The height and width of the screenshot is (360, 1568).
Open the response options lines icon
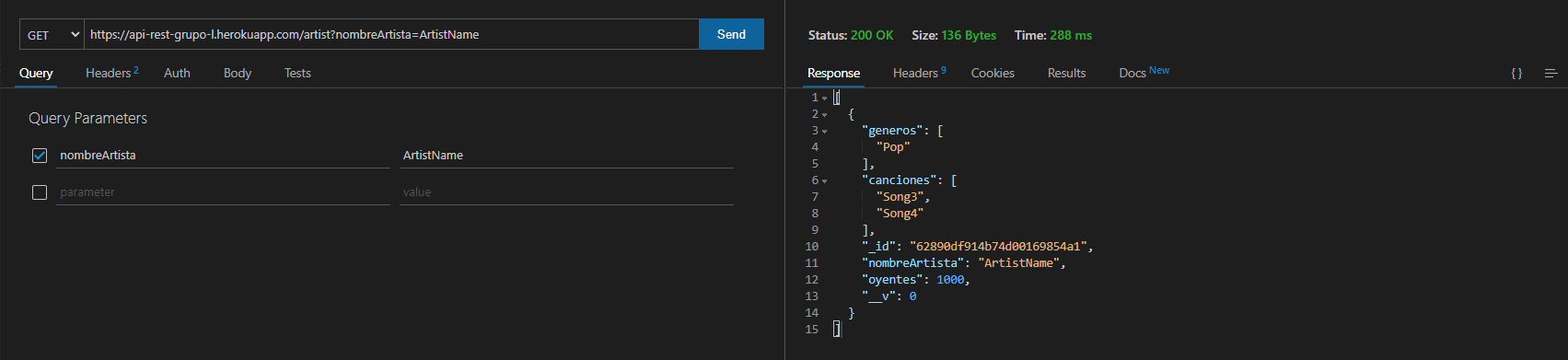coord(1551,74)
